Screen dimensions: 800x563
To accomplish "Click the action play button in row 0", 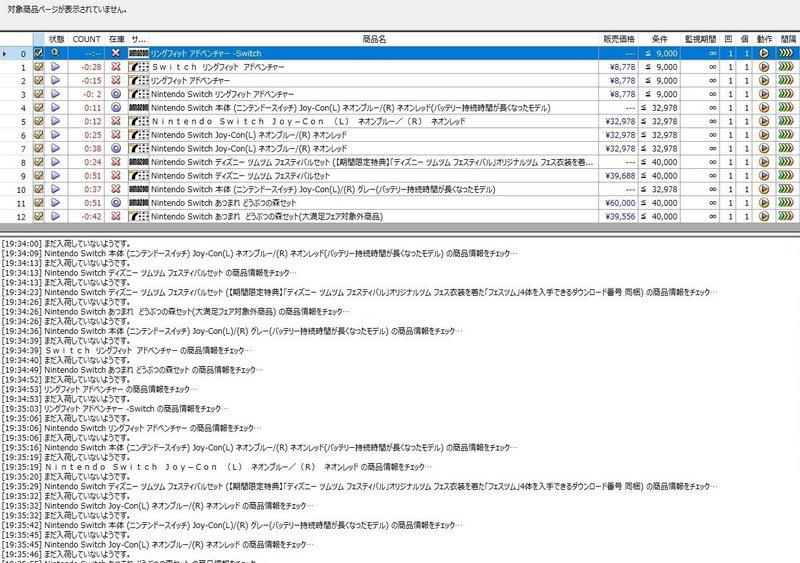I will [x=764, y=53].
